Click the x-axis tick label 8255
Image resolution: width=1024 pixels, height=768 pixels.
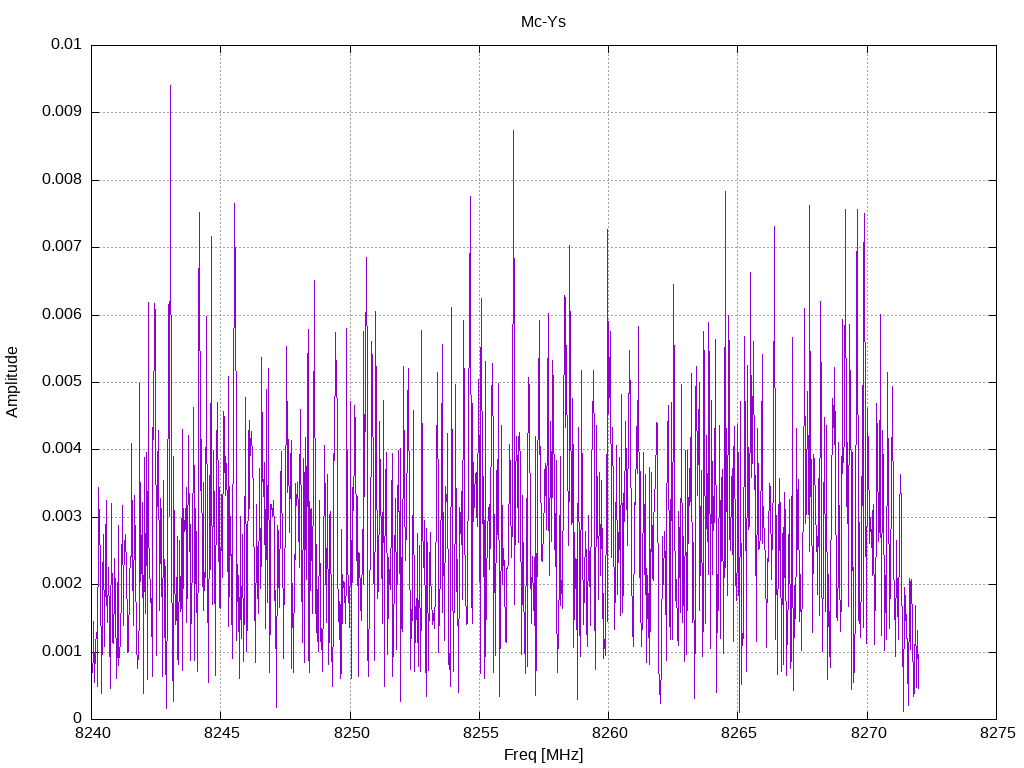pos(480,733)
